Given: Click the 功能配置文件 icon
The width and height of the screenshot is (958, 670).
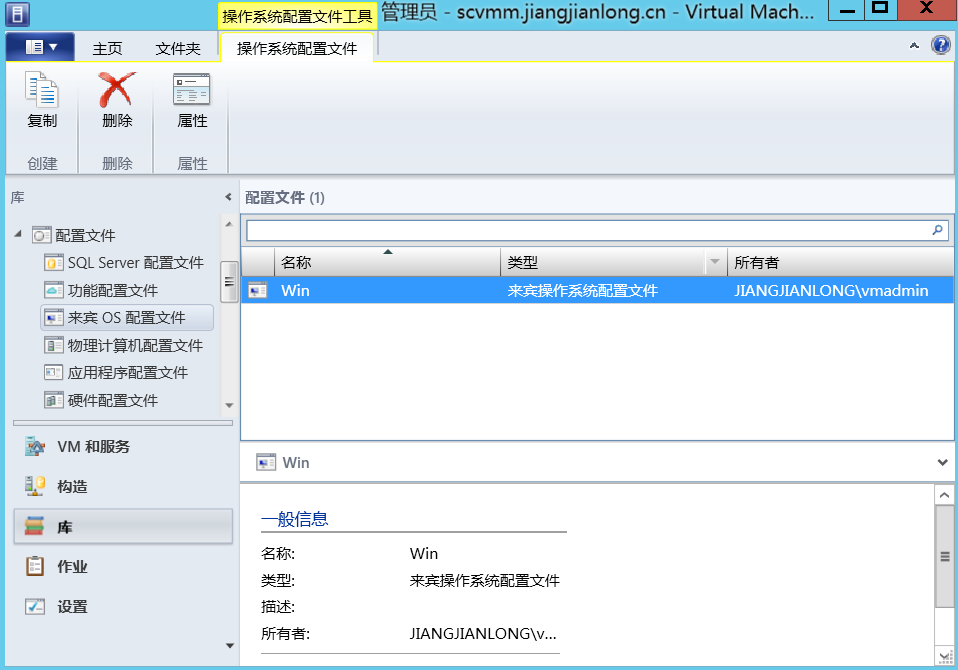Looking at the screenshot, I should (x=54, y=290).
